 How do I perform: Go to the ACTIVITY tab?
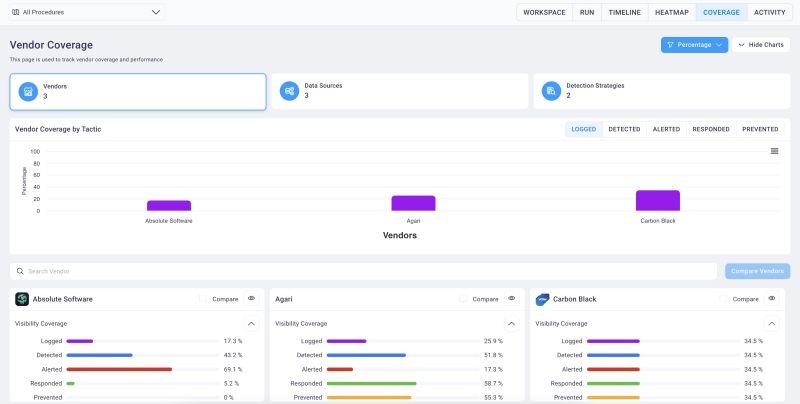pyautogui.click(x=769, y=12)
